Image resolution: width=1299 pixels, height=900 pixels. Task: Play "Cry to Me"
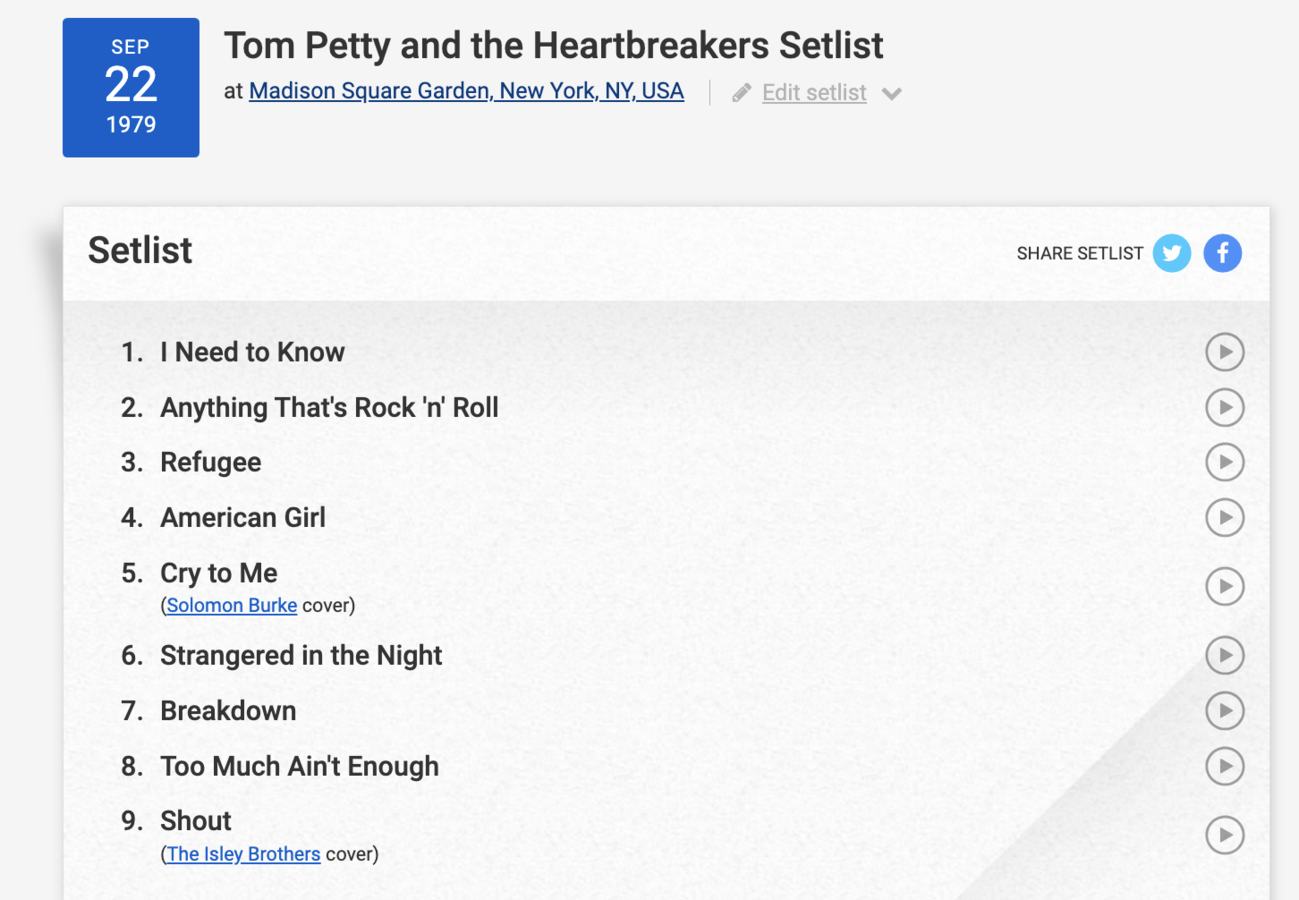pos(1224,586)
